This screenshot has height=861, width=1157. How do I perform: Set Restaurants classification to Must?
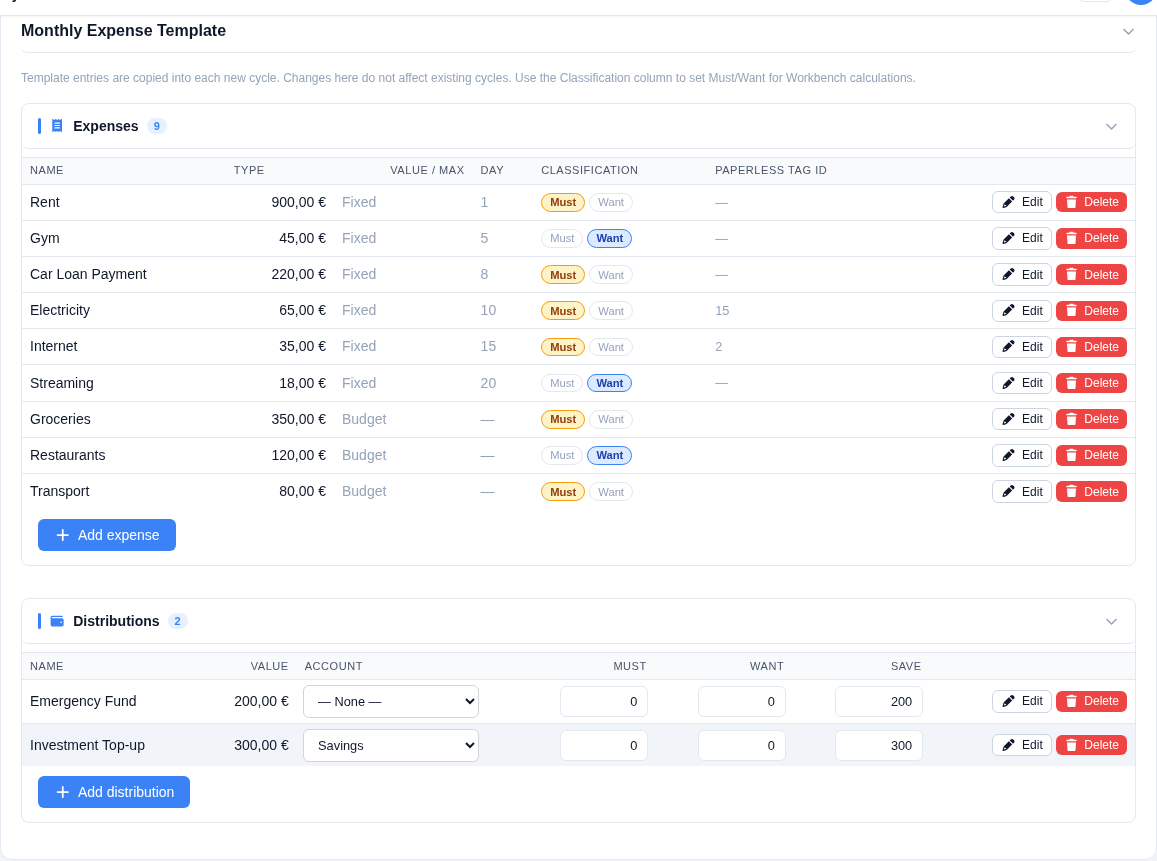562,455
